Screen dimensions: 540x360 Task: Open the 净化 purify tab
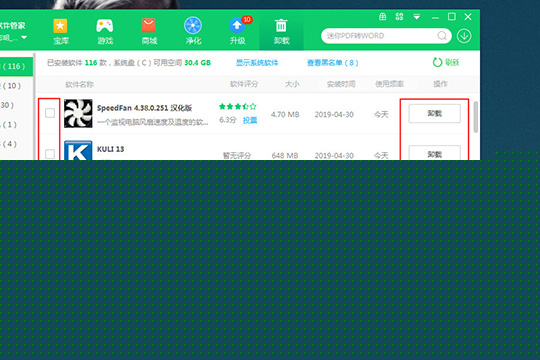(x=193, y=31)
